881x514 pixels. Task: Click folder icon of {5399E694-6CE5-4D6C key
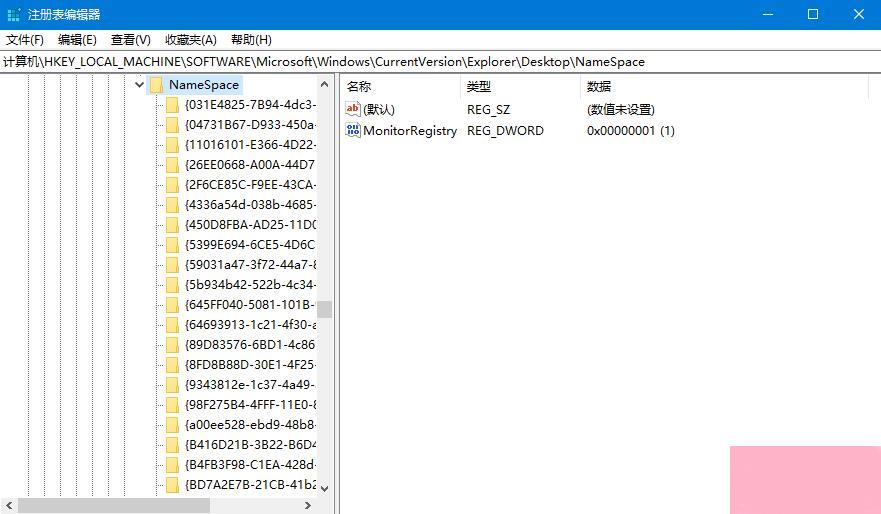click(x=172, y=245)
